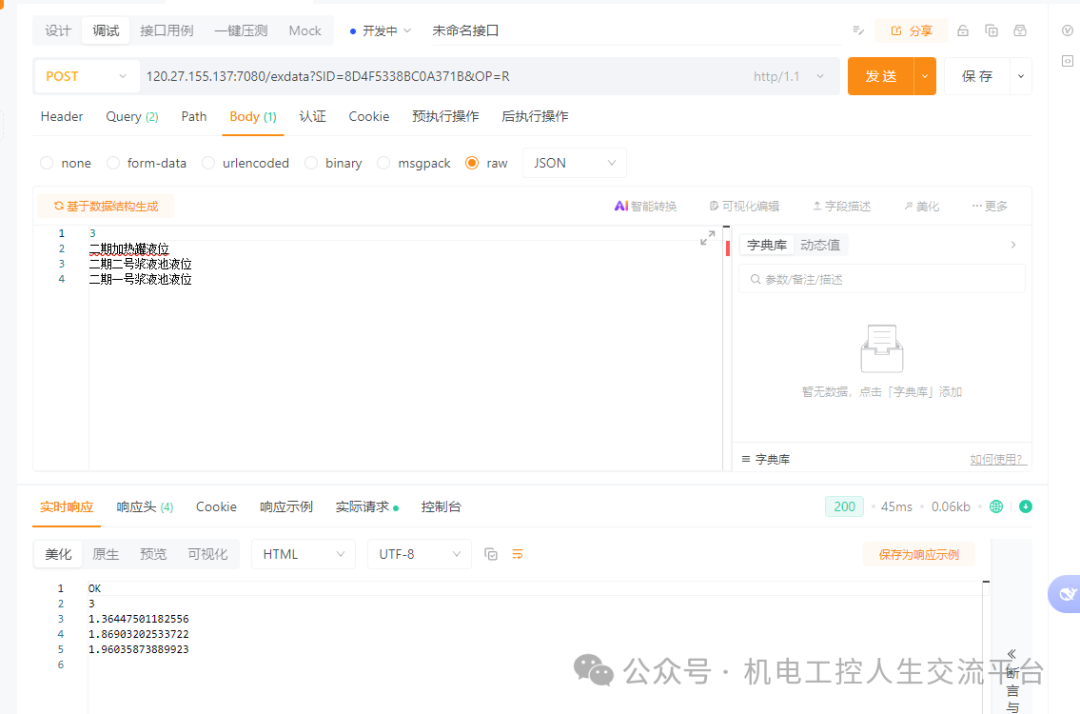Image resolution: width=1080 pixels, height=714 pixels.
Task: Click the globe icon in response bar
Action: (x=996, y=507)
